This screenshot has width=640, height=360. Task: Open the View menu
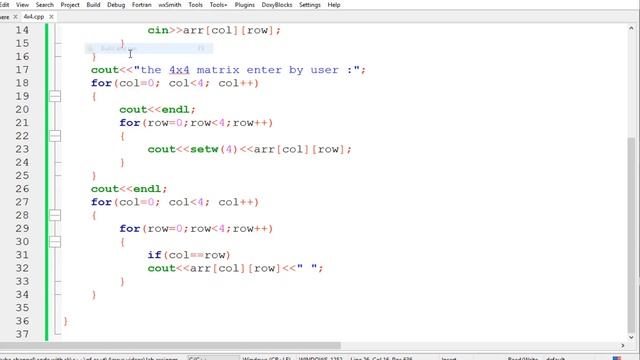pos(22,5)
